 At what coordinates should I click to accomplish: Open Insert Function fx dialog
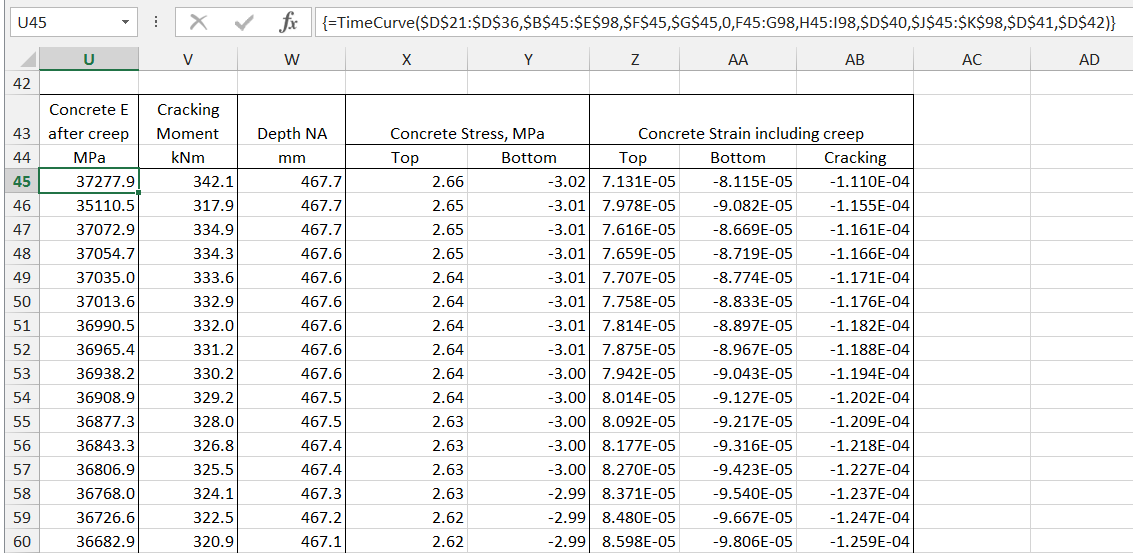click(x=288, y=22)
